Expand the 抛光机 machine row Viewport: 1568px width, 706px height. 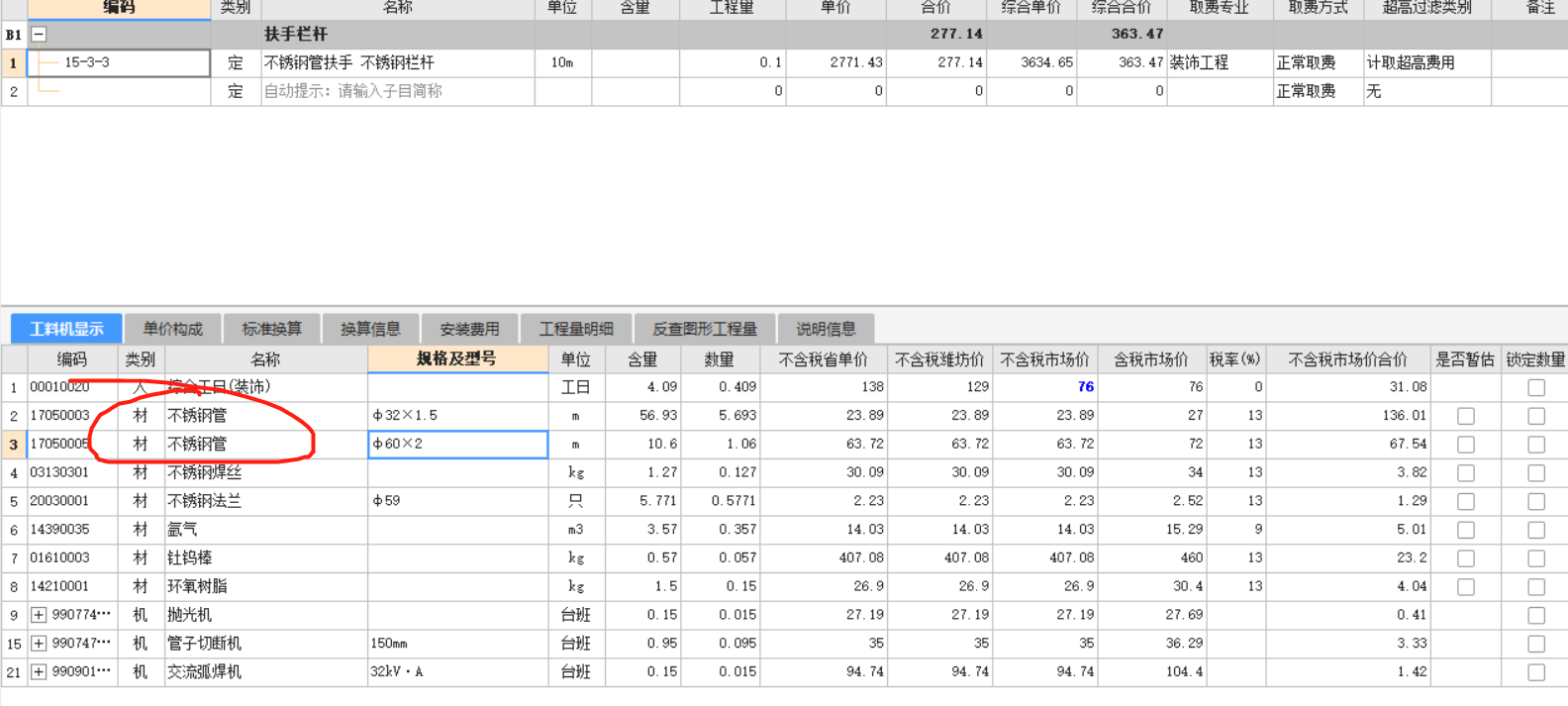point(39,615)
